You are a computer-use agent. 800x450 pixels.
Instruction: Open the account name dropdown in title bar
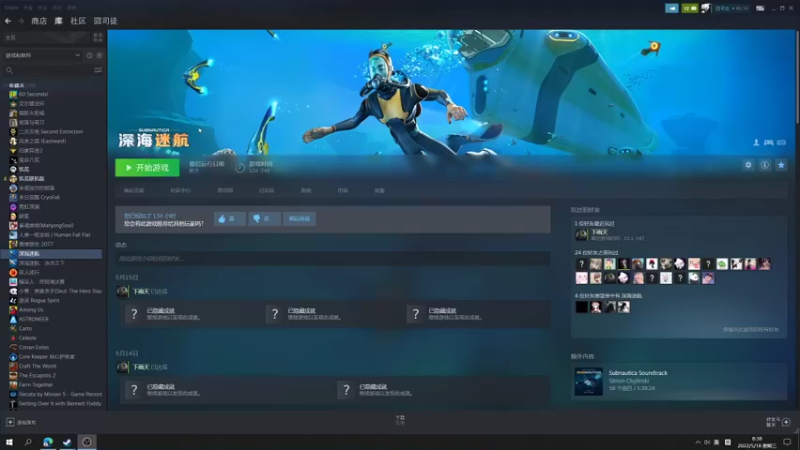tap(732, 8)
